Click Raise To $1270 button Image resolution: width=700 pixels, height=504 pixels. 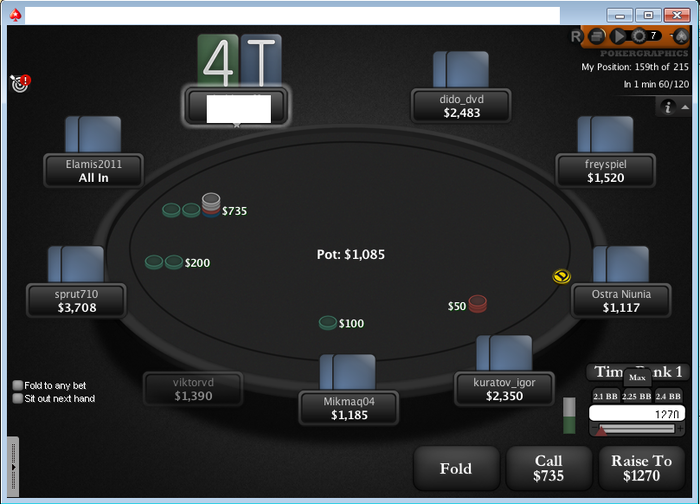(x=642, y=468)
